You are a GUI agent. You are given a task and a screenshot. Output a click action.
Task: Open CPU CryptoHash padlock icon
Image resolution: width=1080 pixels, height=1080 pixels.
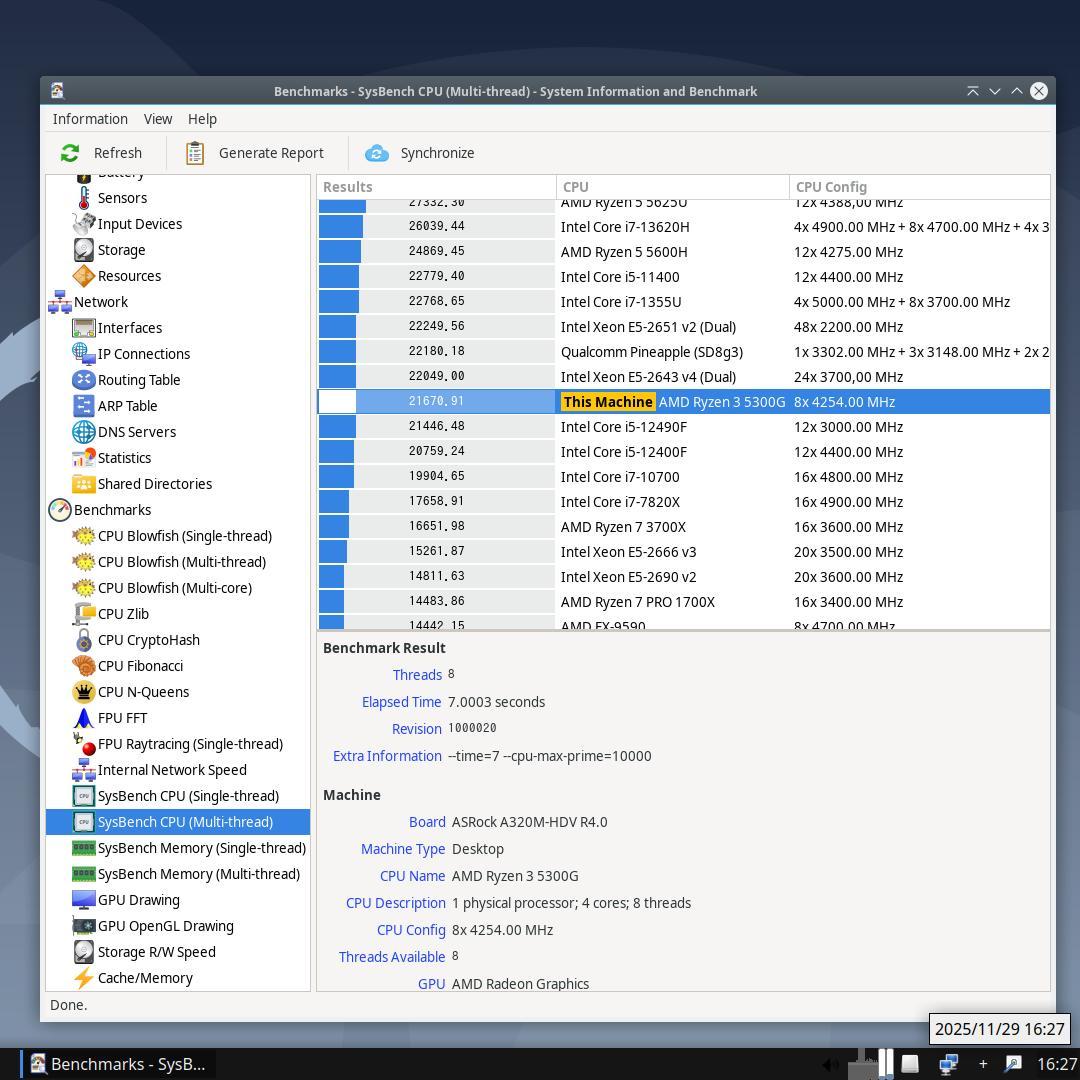(x=84, y=640)
